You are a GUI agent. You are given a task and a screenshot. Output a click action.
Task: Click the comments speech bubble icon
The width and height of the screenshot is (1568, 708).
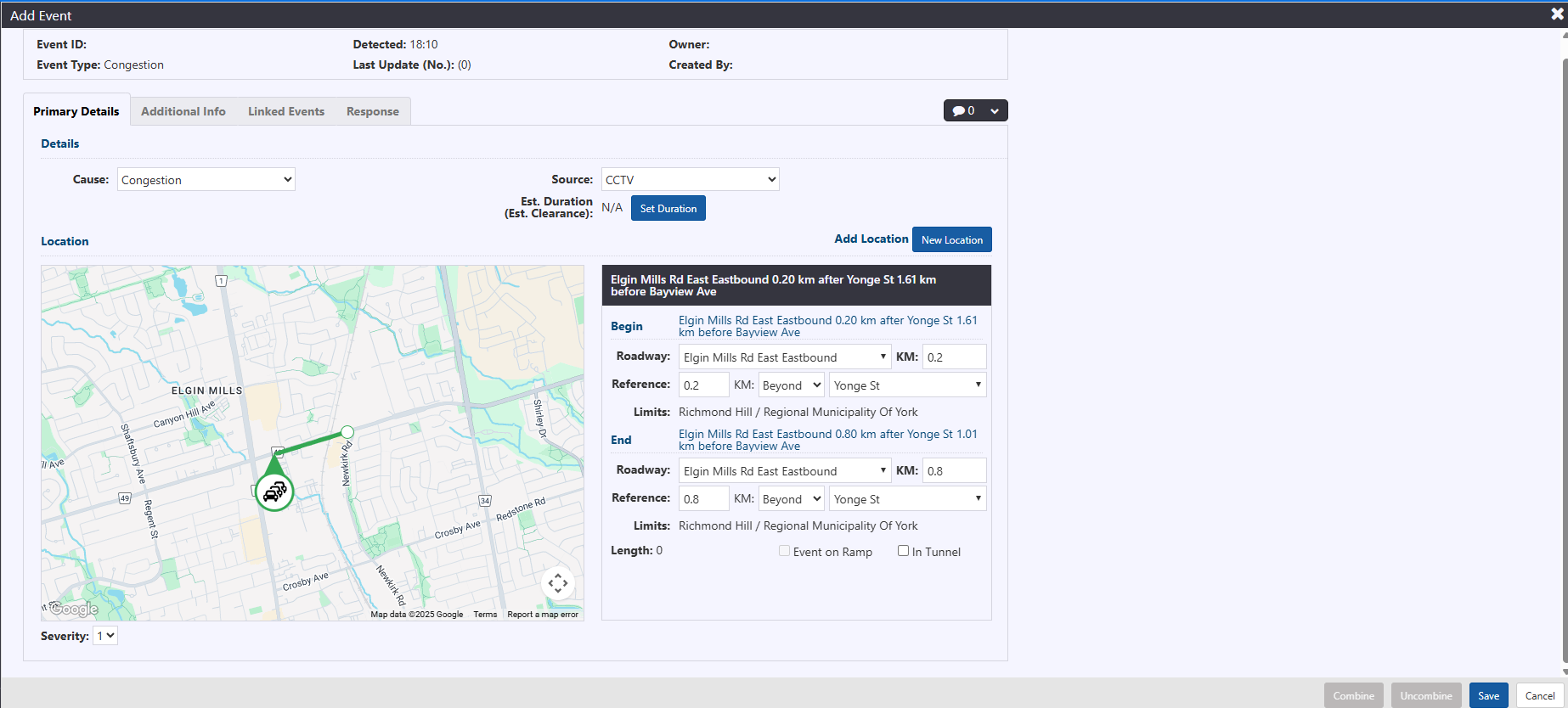tap(958, 111)
